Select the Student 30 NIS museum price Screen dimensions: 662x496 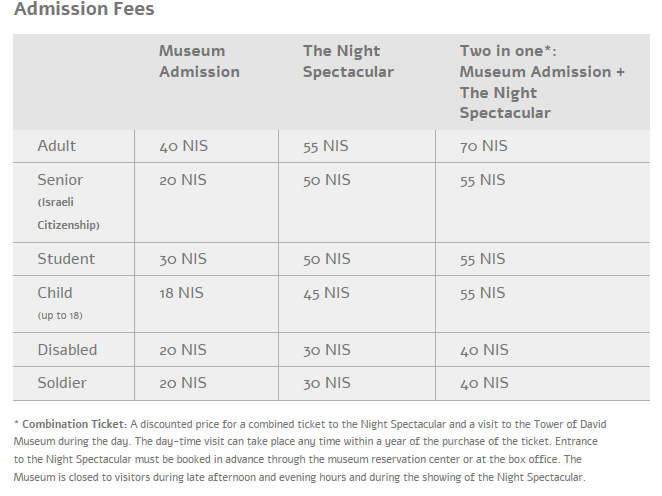point(183,259)
